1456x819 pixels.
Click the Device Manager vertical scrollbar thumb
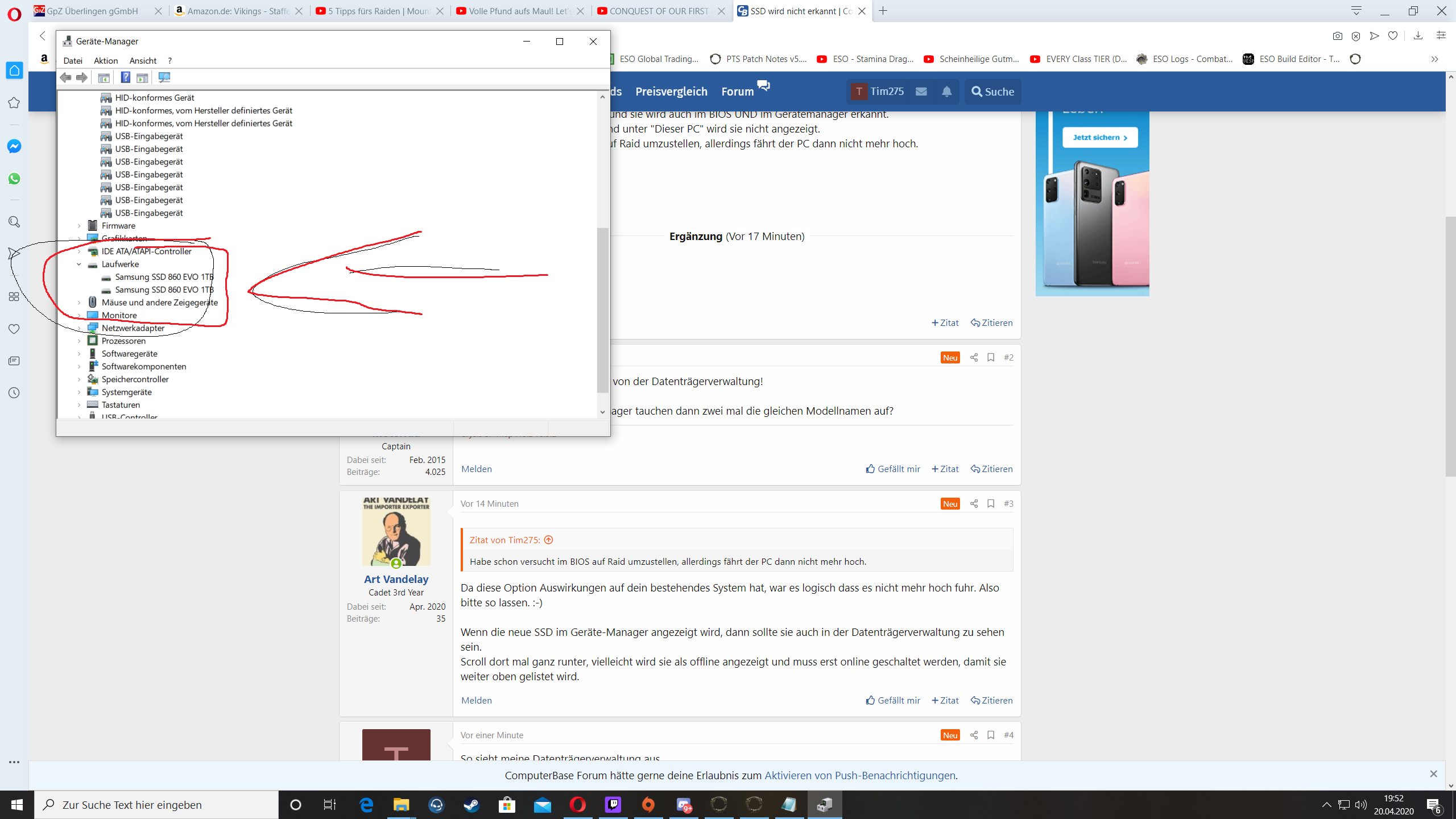tap(602, 310)
